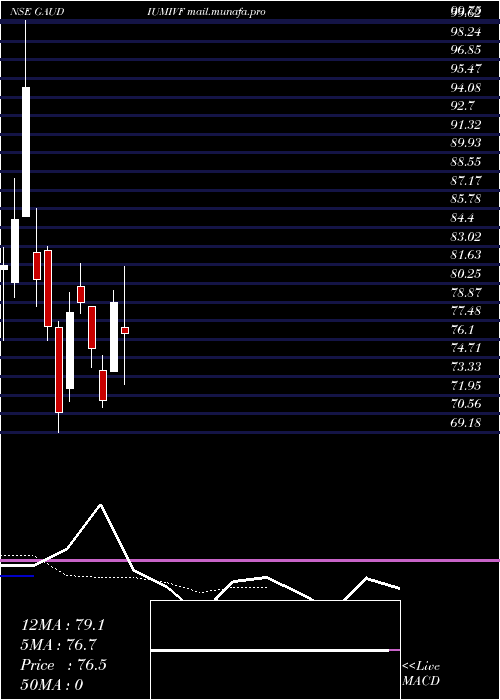
Task: Click the 95.47 price level label
Action: [466, 68]
